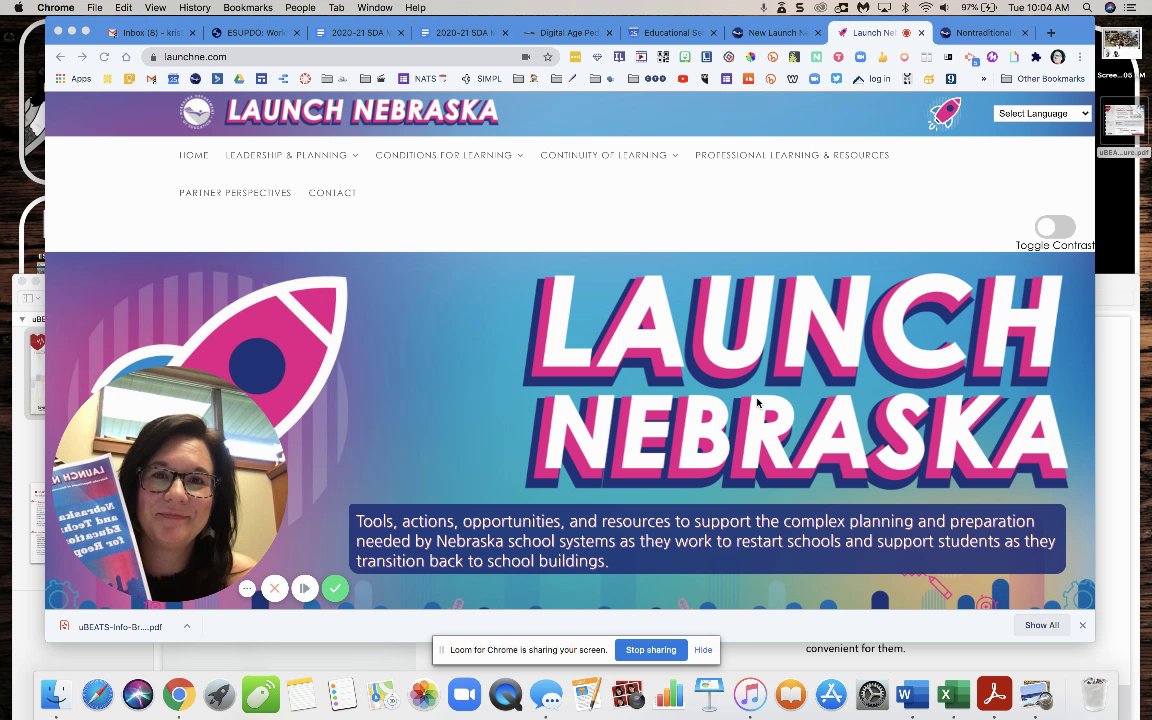Launch Keynote from the Dock
The height and width of the screenshot is (720, 1152).
[x=709, y=694]
